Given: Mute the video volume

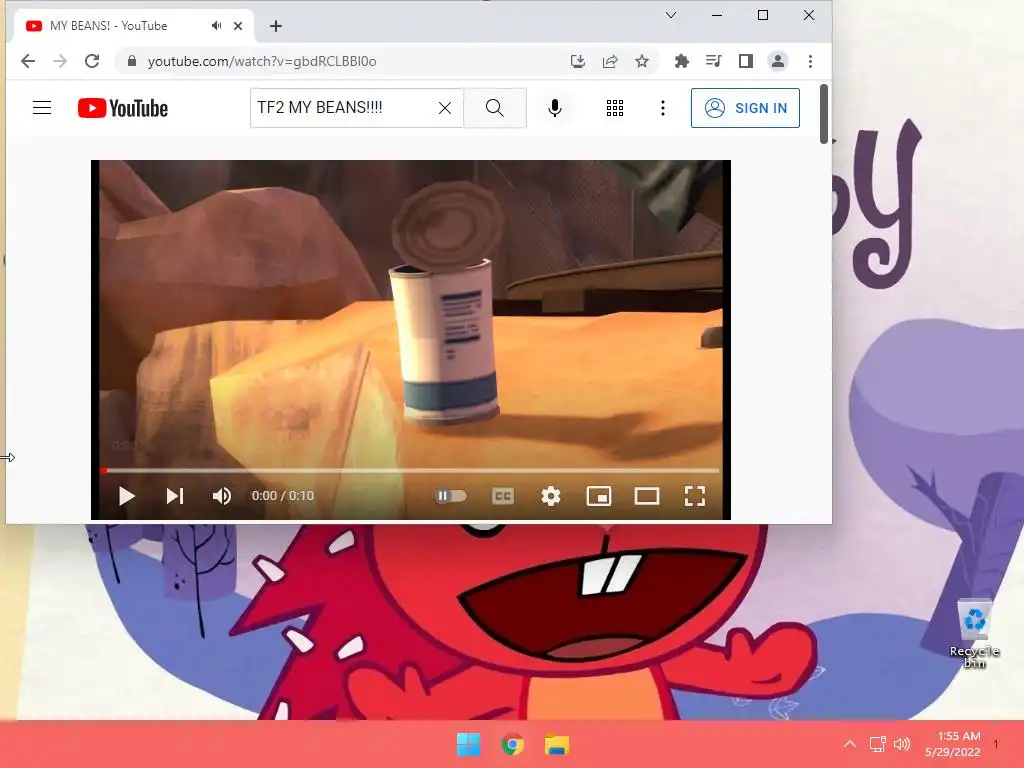Looking at the screenshot, I should [x=222, y=496].
